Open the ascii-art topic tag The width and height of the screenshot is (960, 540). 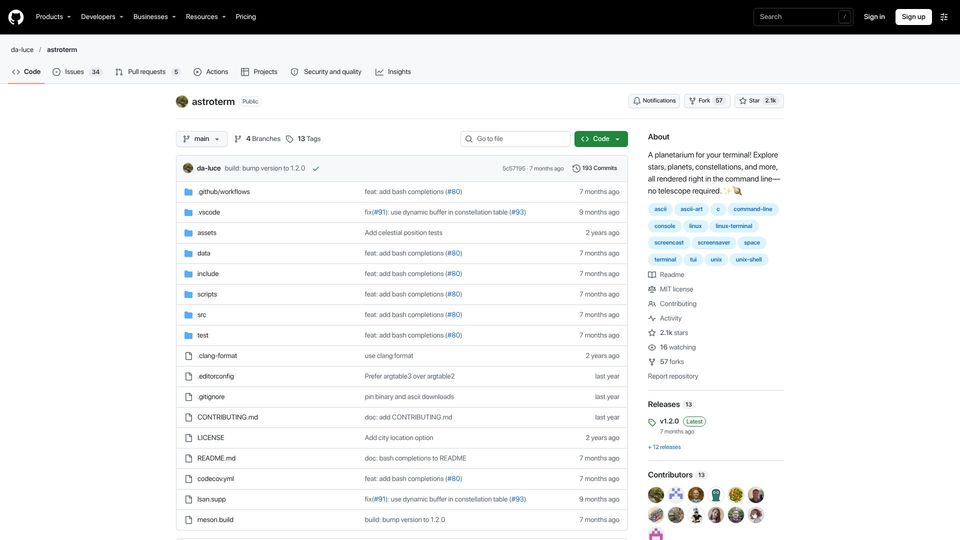coord(691,209)
